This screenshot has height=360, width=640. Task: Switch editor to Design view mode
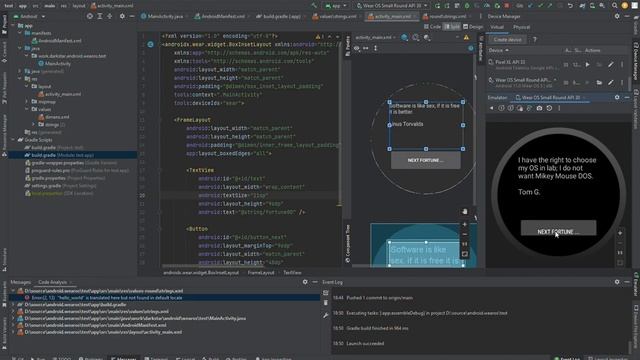pos(473,27)
